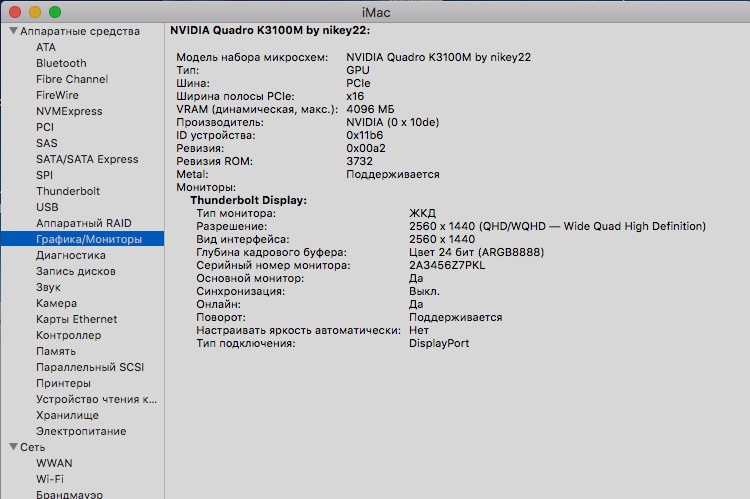
Task: Click manufacturer value NVIDIA (0 x 10de)
Action: 393,122
